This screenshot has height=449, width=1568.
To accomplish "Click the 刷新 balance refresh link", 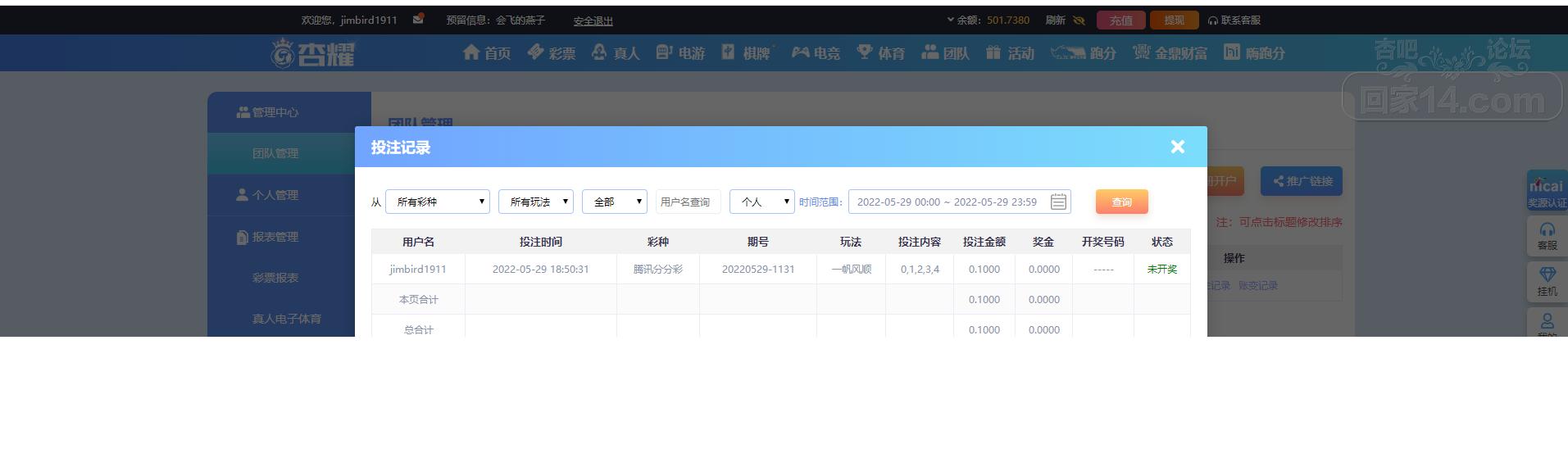I will [1055, 20].
